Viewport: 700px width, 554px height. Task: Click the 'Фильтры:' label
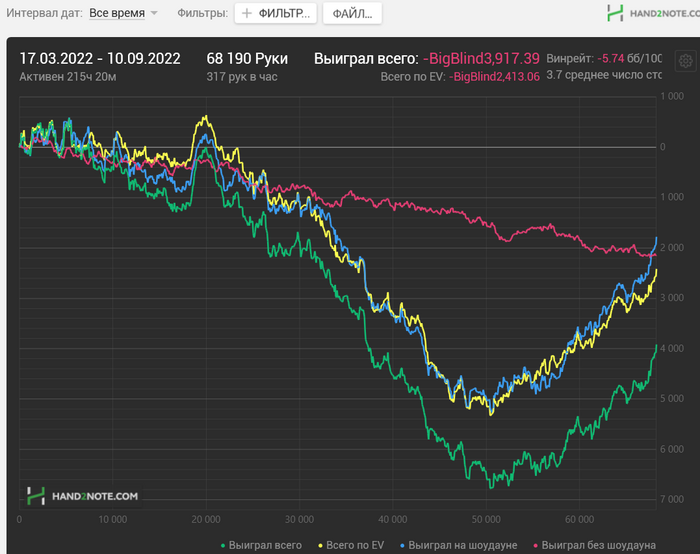click(x=203, y=13)
